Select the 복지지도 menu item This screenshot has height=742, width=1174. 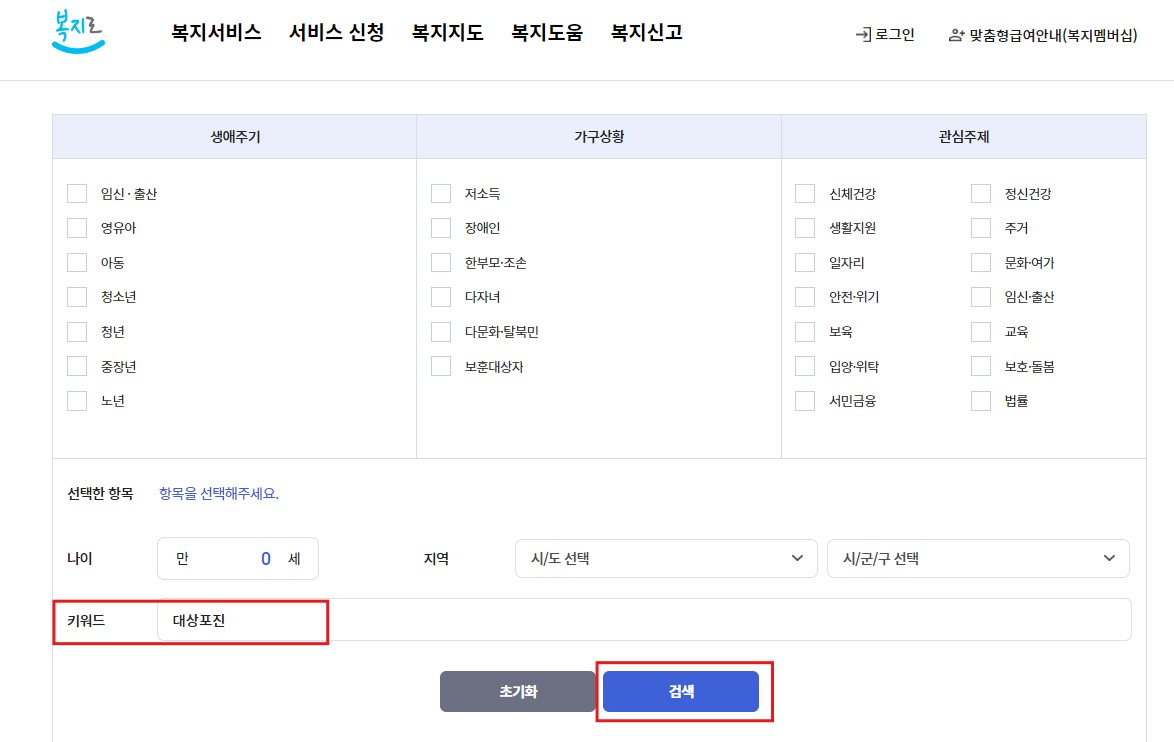click(x=446, y=32)
